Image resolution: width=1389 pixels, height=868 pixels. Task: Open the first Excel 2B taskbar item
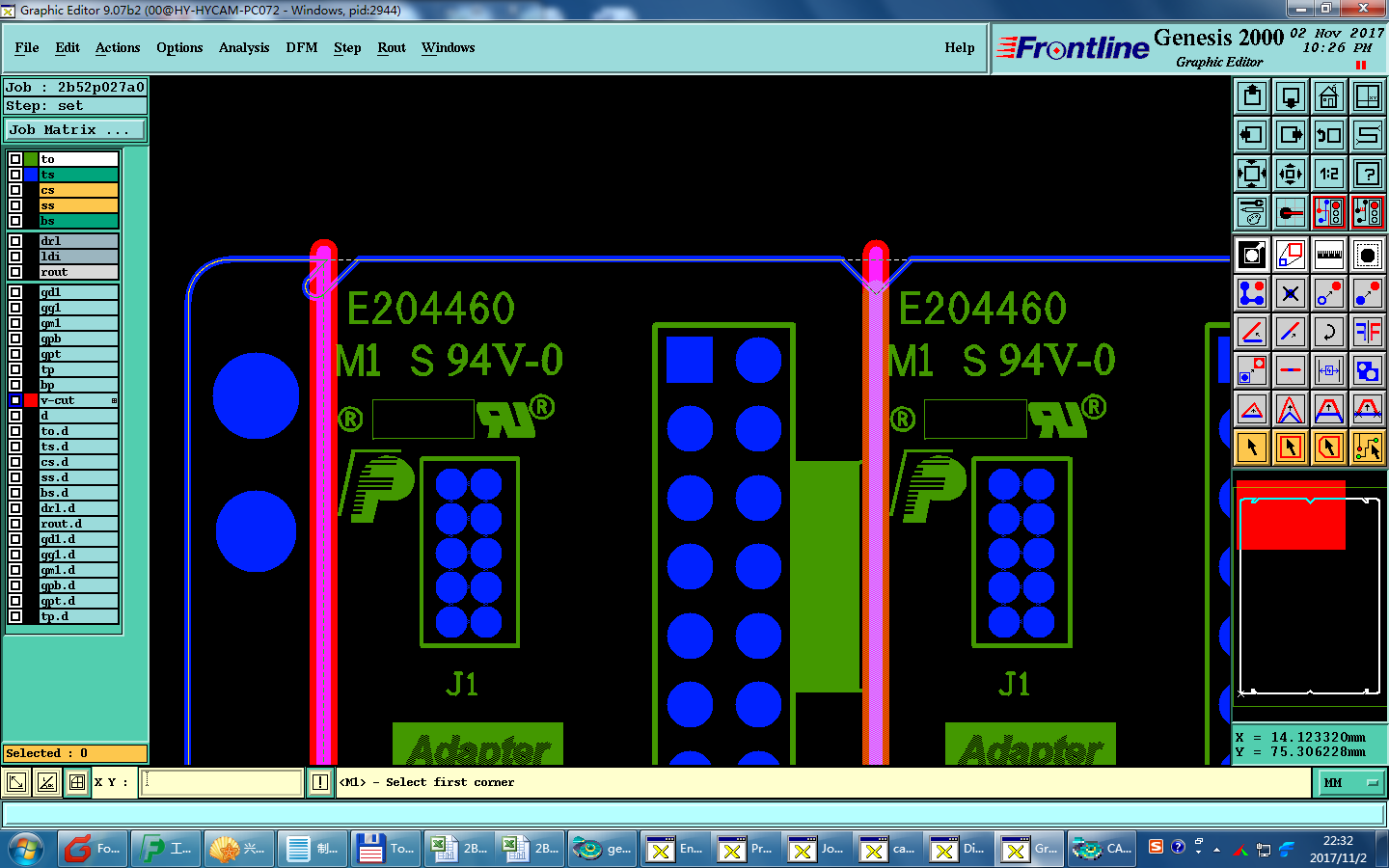(x=459, y=849)
